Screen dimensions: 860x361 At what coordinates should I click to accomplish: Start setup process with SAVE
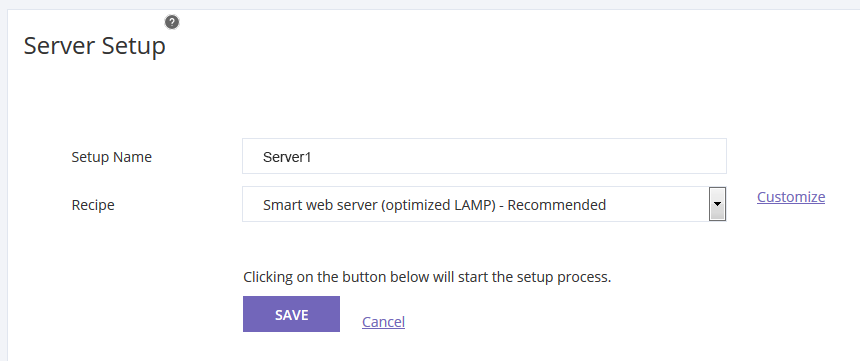coord(291,314)
